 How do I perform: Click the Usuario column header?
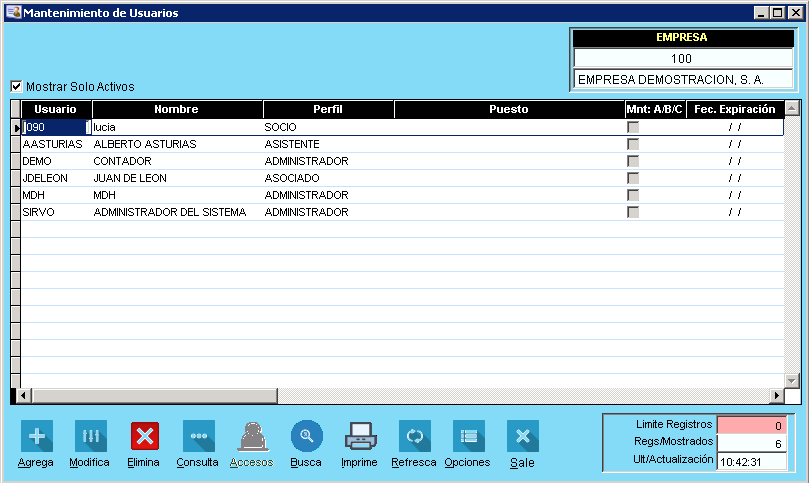tap(56, 109)
